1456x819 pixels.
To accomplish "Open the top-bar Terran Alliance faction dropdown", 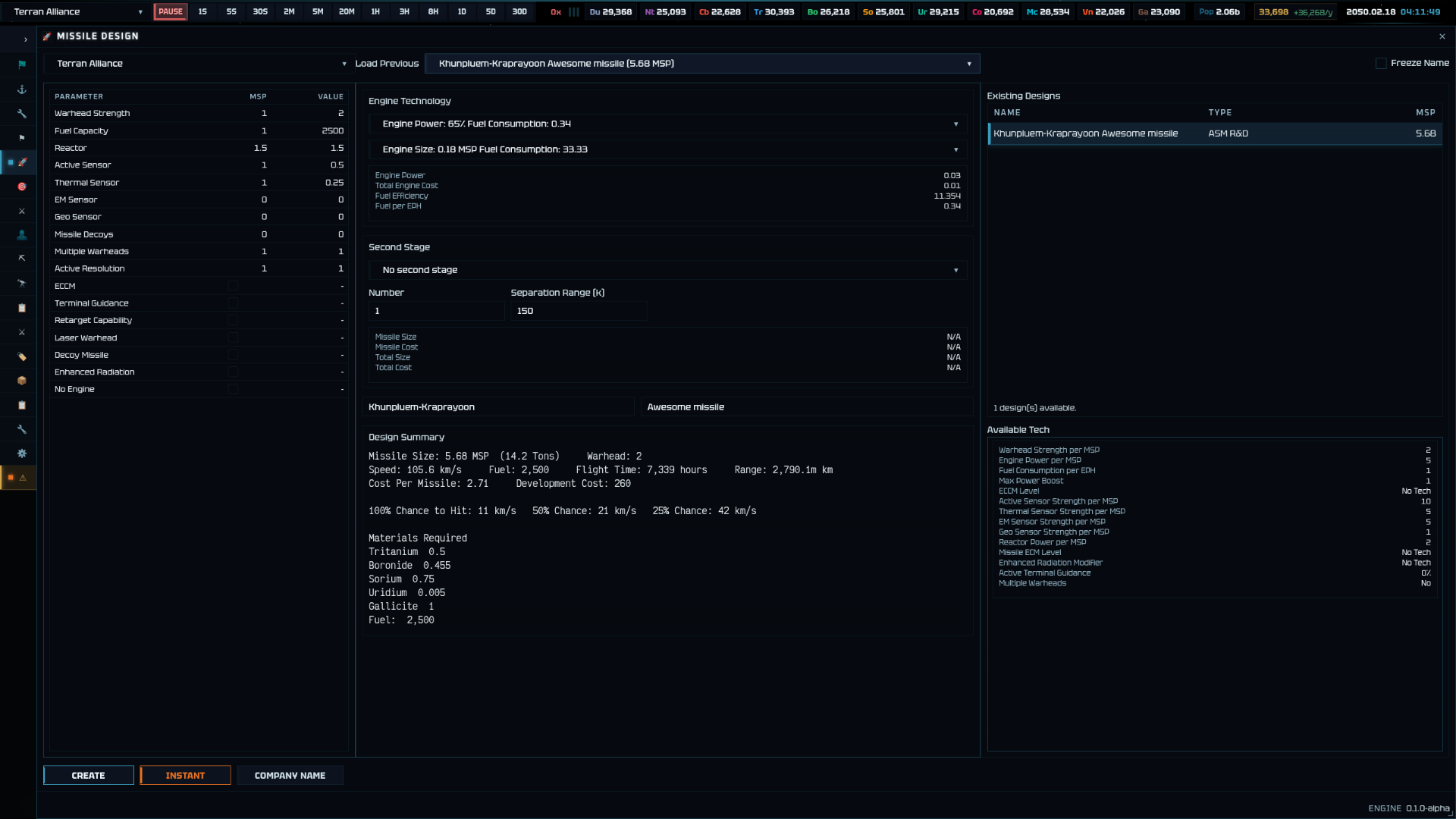I will pyautogui.click(x=77, y=11).
